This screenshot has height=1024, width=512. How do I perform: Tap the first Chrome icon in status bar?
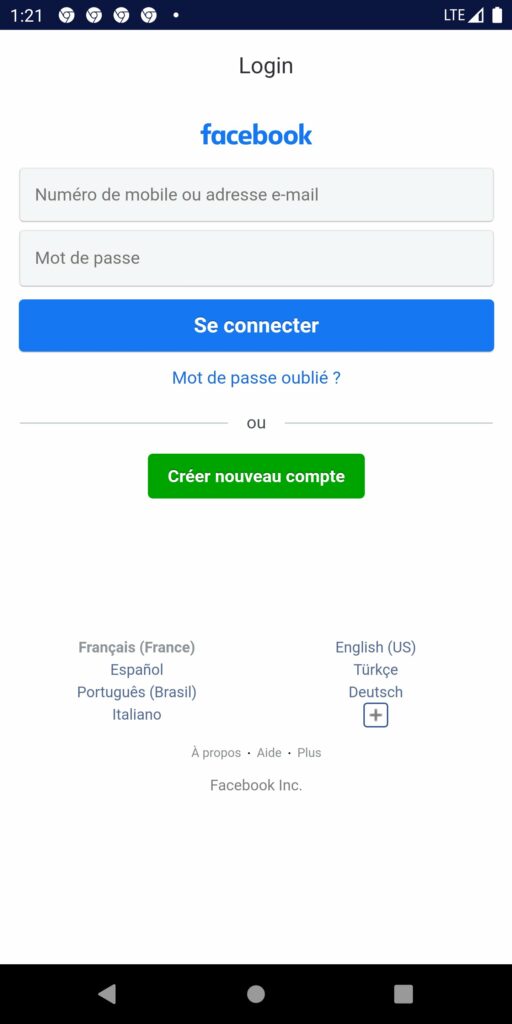[x=67, y=15]
